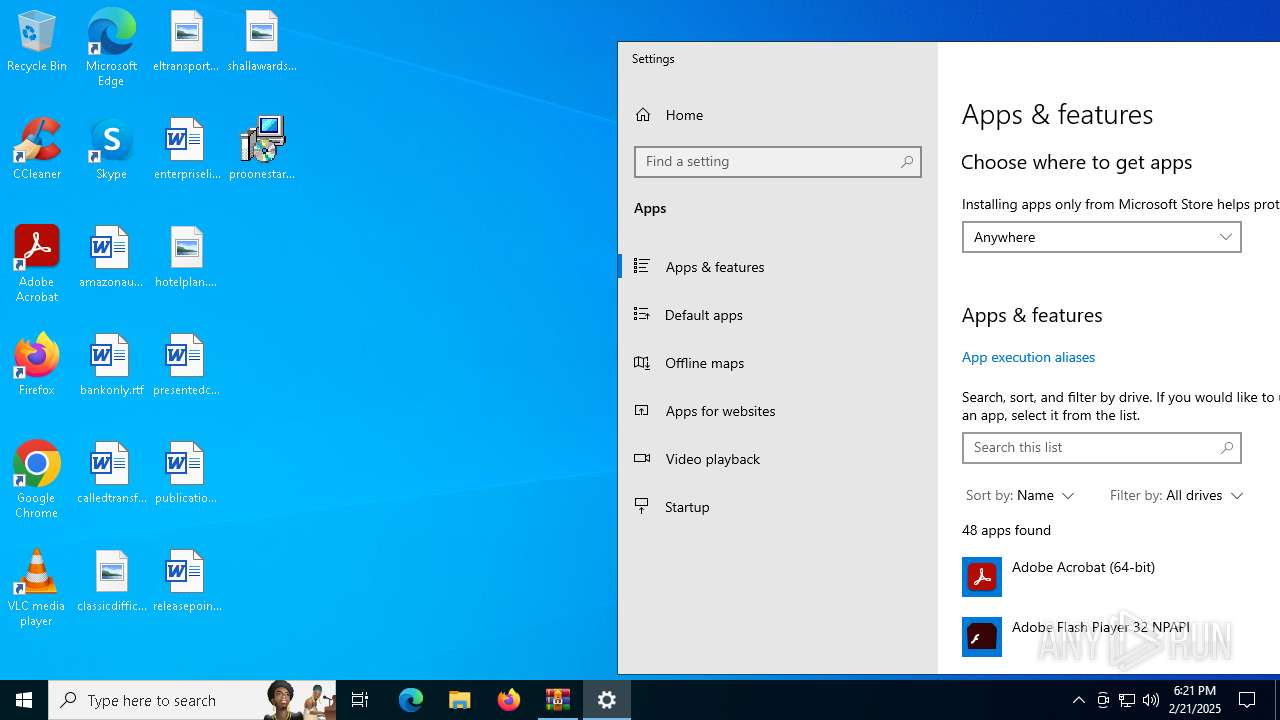Open Apps for websites settings page
Screen dimensions: 1280x720
tap(778, 410)
